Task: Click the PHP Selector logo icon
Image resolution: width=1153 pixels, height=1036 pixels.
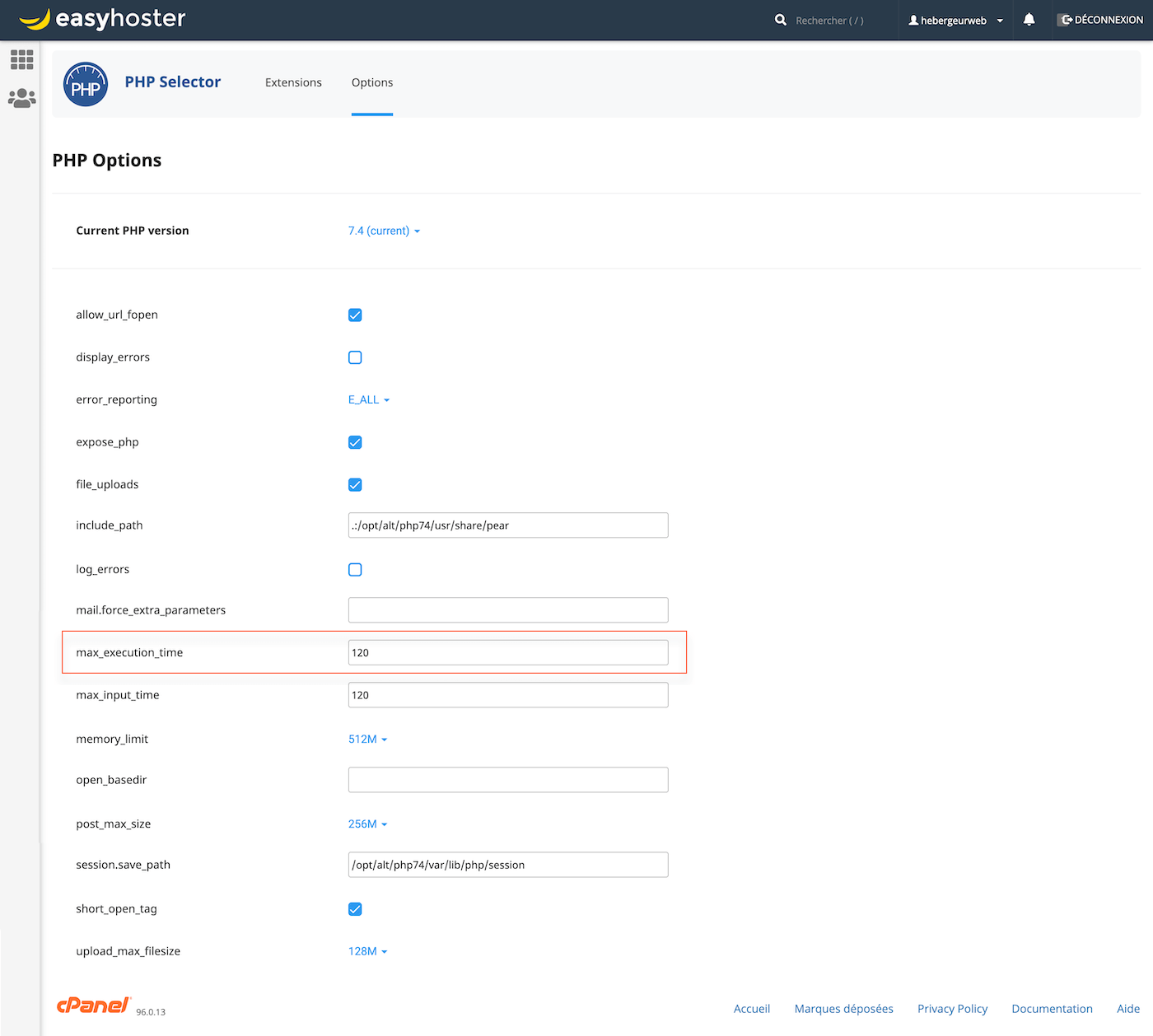Action: point(86,84)
